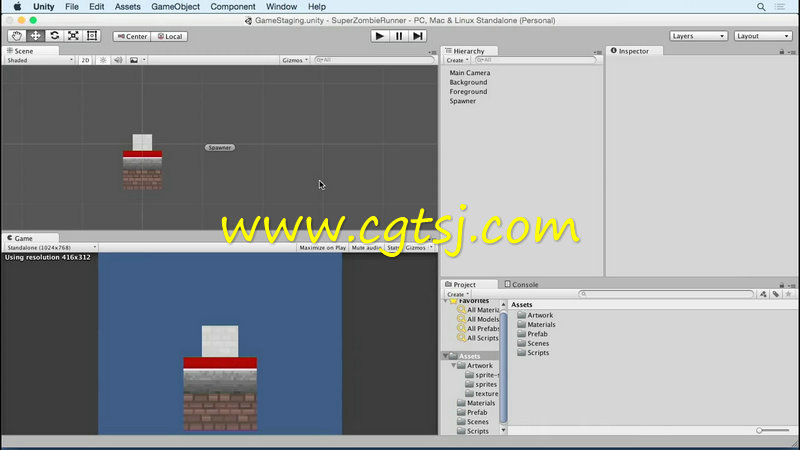This screenshot has height=450, width=800.
Task: Open Standalone resolution dropdown in Game view
Action: coord(51,247)
